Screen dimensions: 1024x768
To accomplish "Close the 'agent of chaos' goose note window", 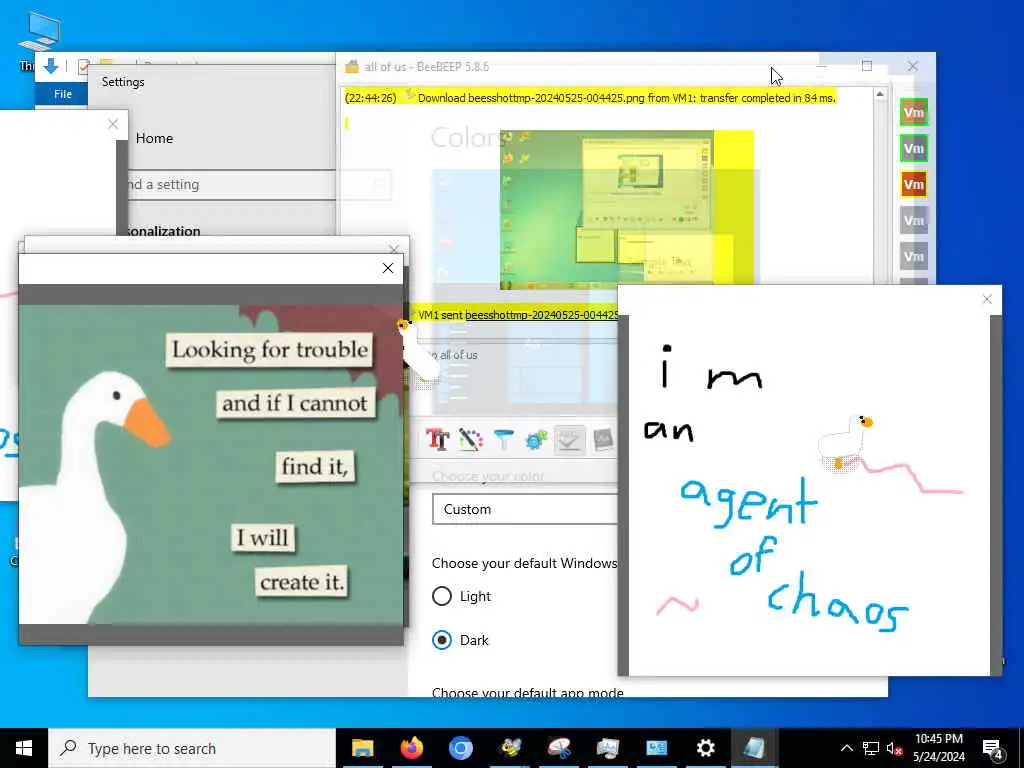I will [x=987, y=299].
